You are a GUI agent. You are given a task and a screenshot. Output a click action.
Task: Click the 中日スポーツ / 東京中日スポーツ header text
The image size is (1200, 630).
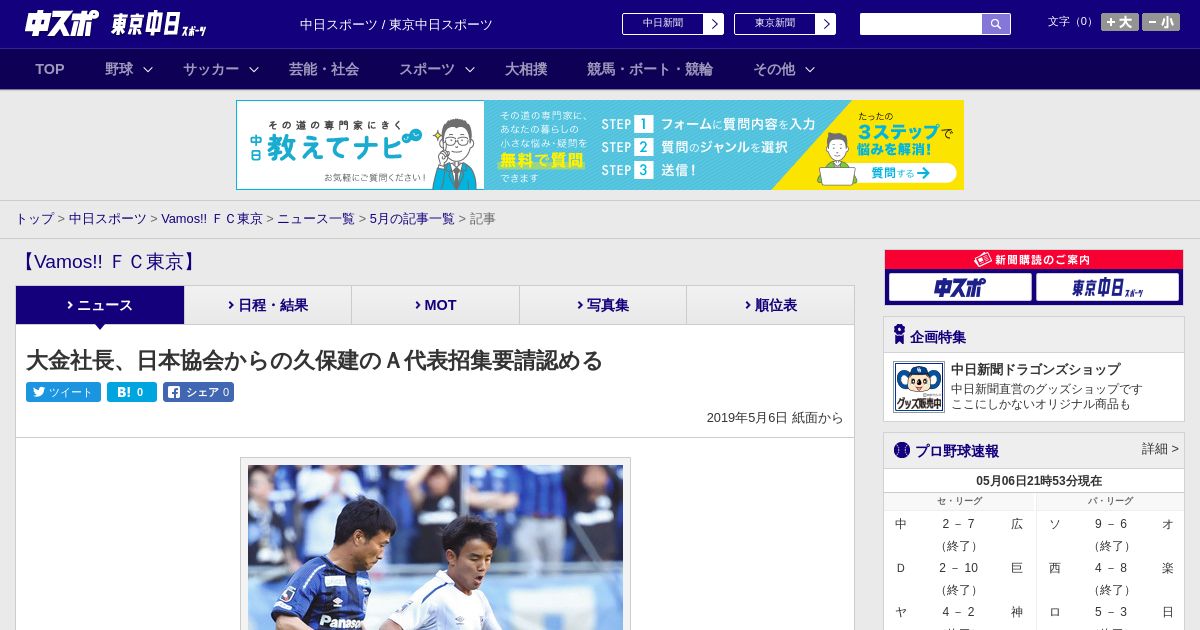pyautogui.click(x=396, y=24)
